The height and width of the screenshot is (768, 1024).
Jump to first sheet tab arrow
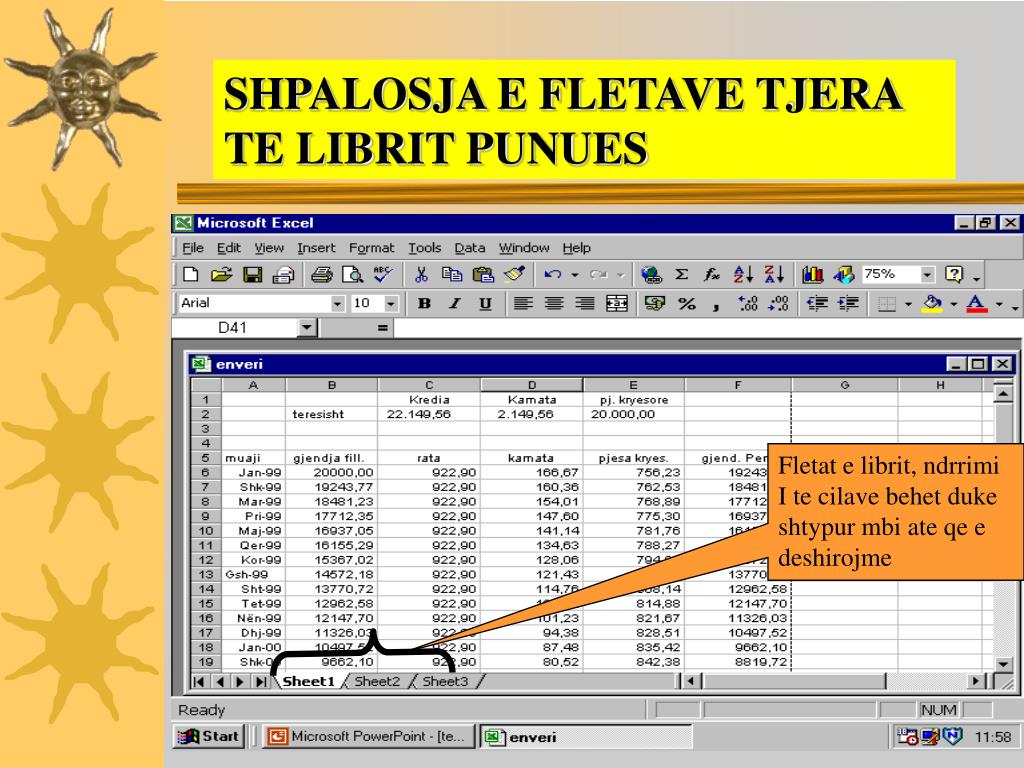click(199, 682)
